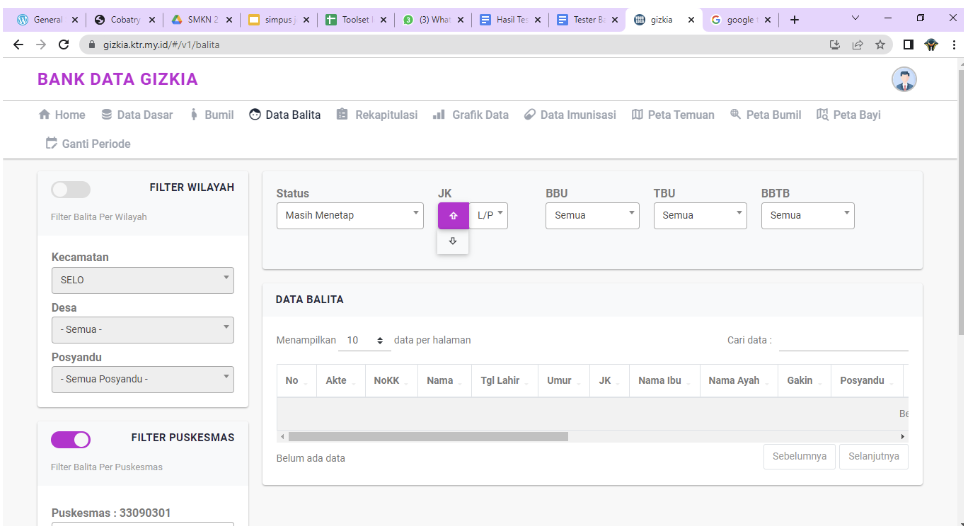
Task: Close the gizkia tab
Action: pyautogui.click(x=691, y=20)
